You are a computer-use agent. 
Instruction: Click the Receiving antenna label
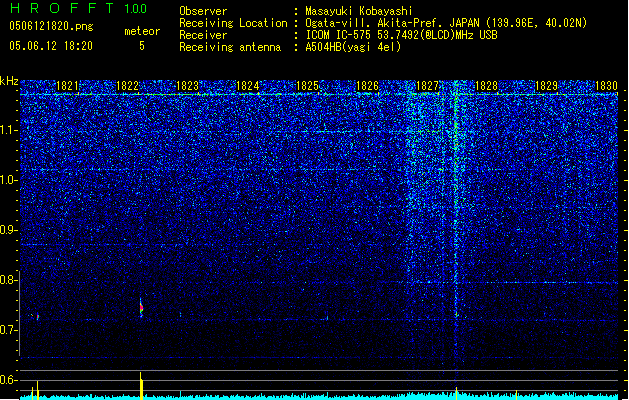(x=230, y=47)
